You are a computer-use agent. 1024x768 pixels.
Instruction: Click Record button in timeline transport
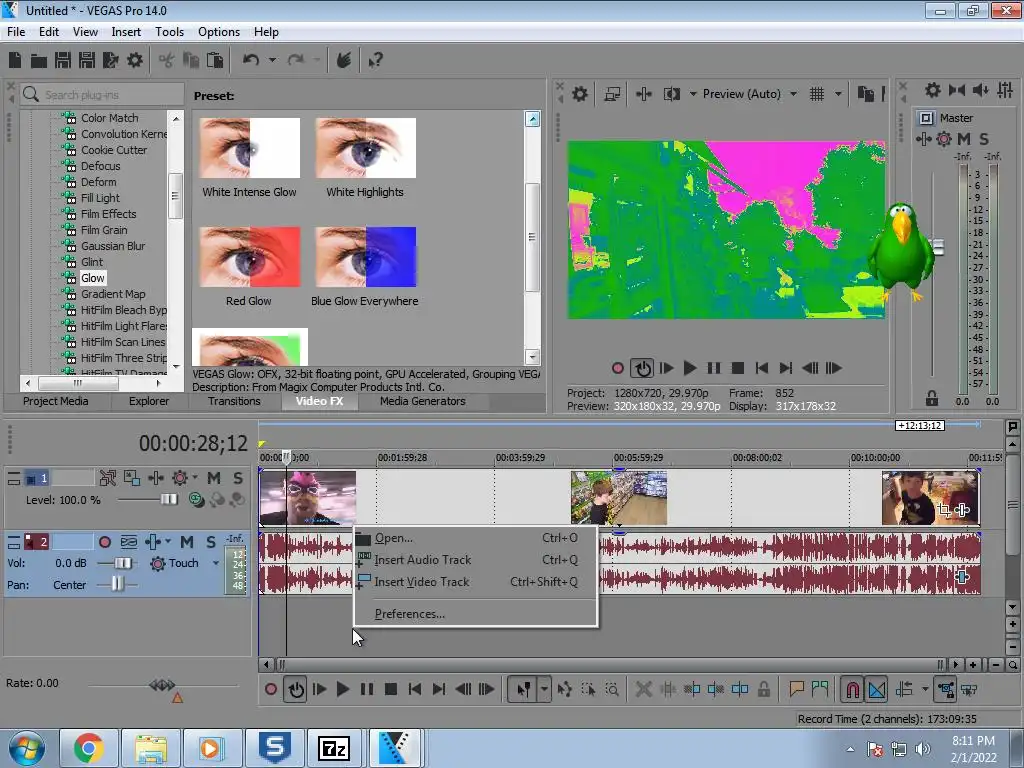pos(271,690)
